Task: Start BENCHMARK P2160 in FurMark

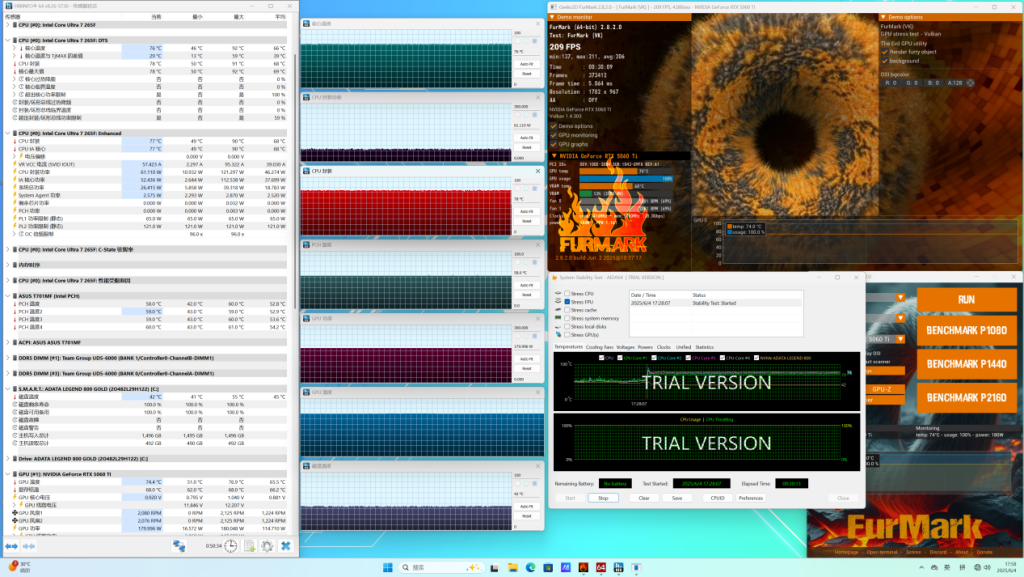Action: click(x=967, y=398)
